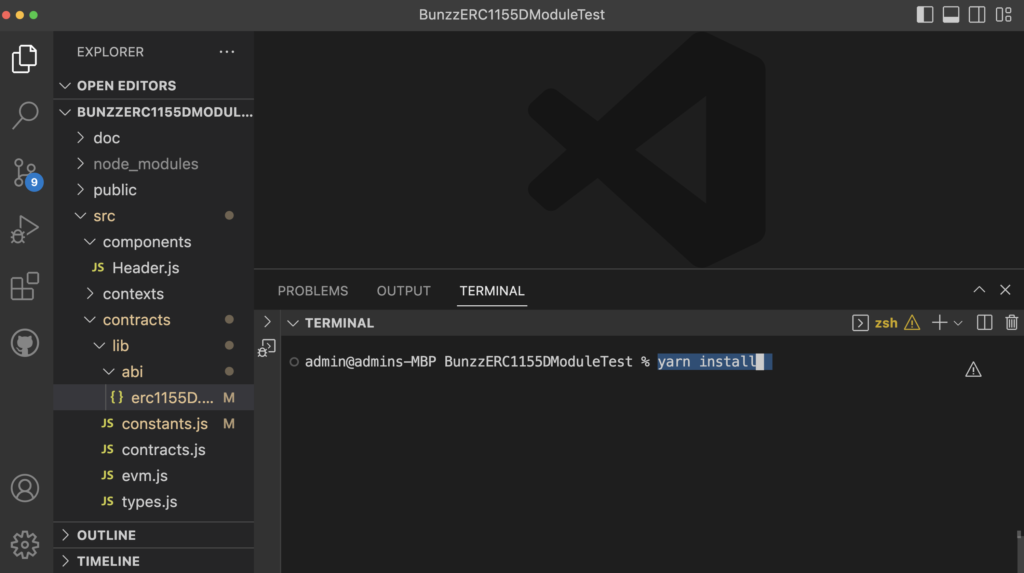Open the Accounts icon
This screenshot has height=573, width=1024.
pos(25,488)
